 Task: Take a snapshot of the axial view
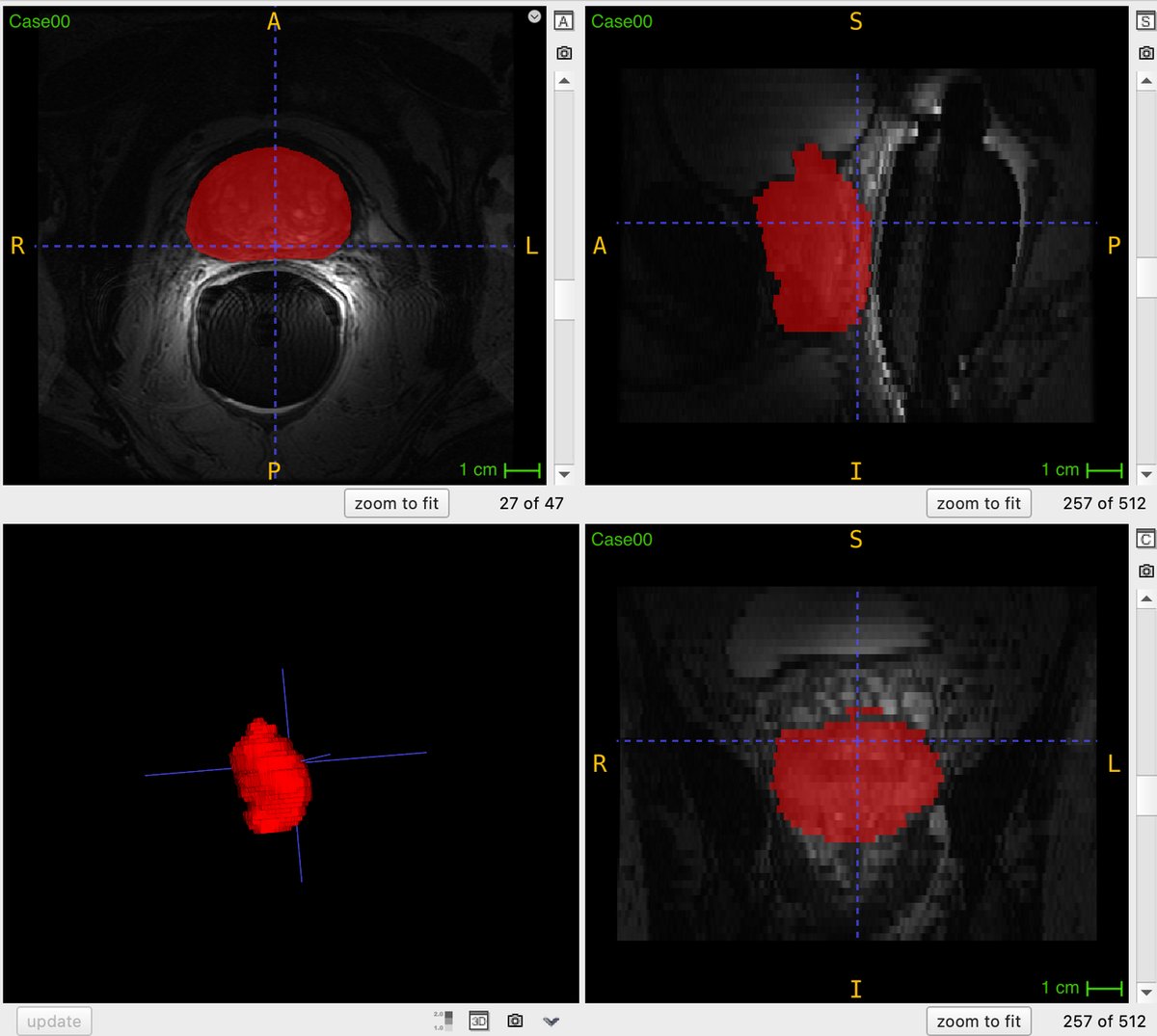coord(564,53)
